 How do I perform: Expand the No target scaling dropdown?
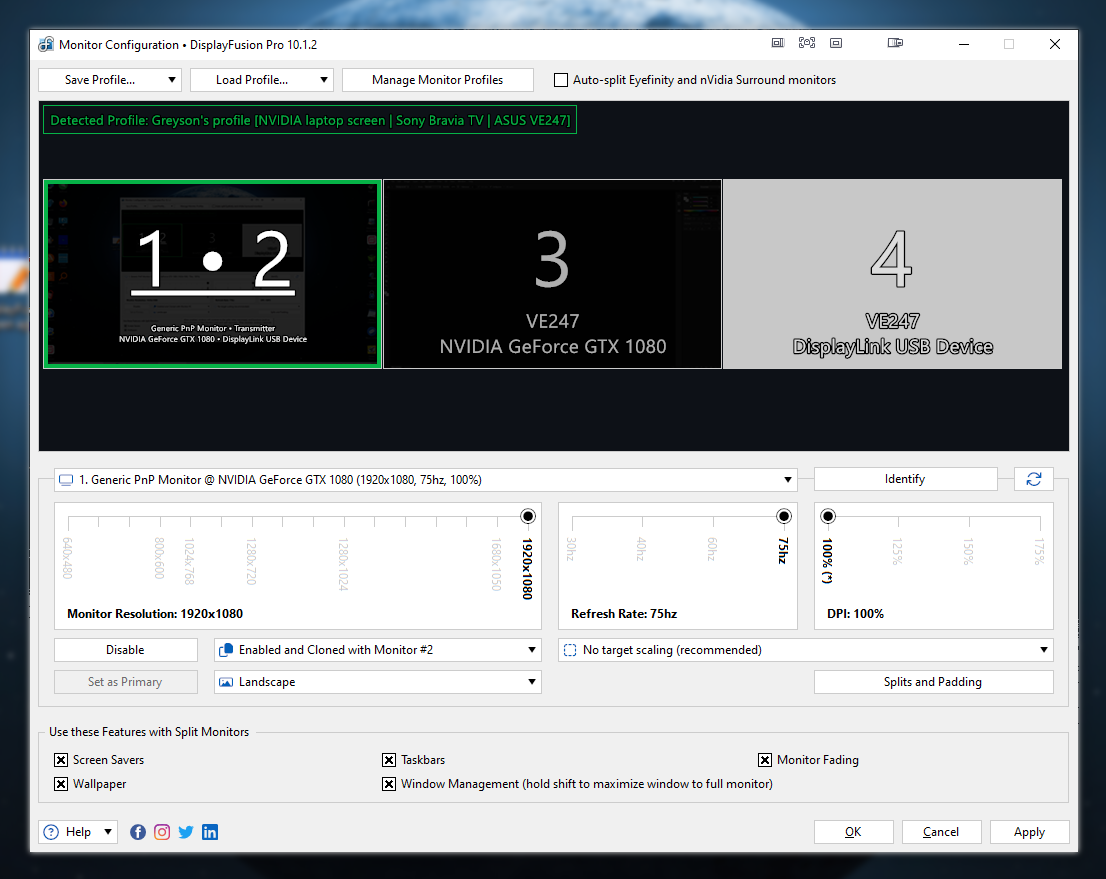click(1044, 650)
